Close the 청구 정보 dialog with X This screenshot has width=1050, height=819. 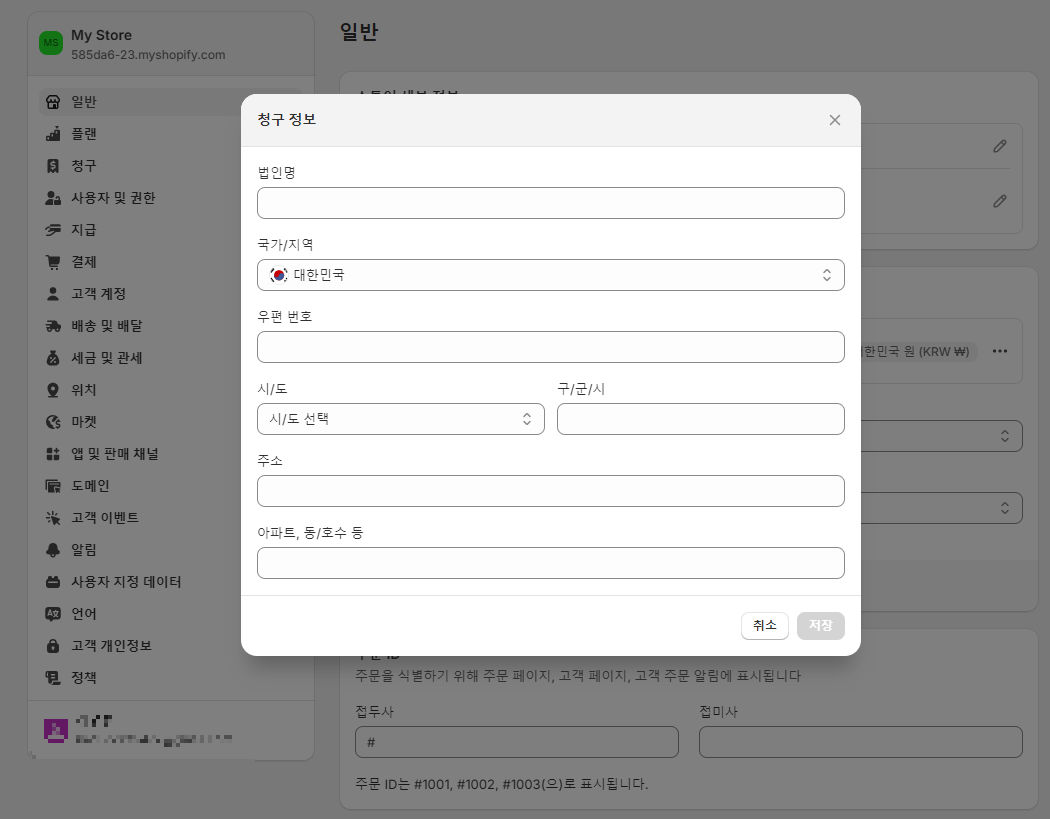834,120
